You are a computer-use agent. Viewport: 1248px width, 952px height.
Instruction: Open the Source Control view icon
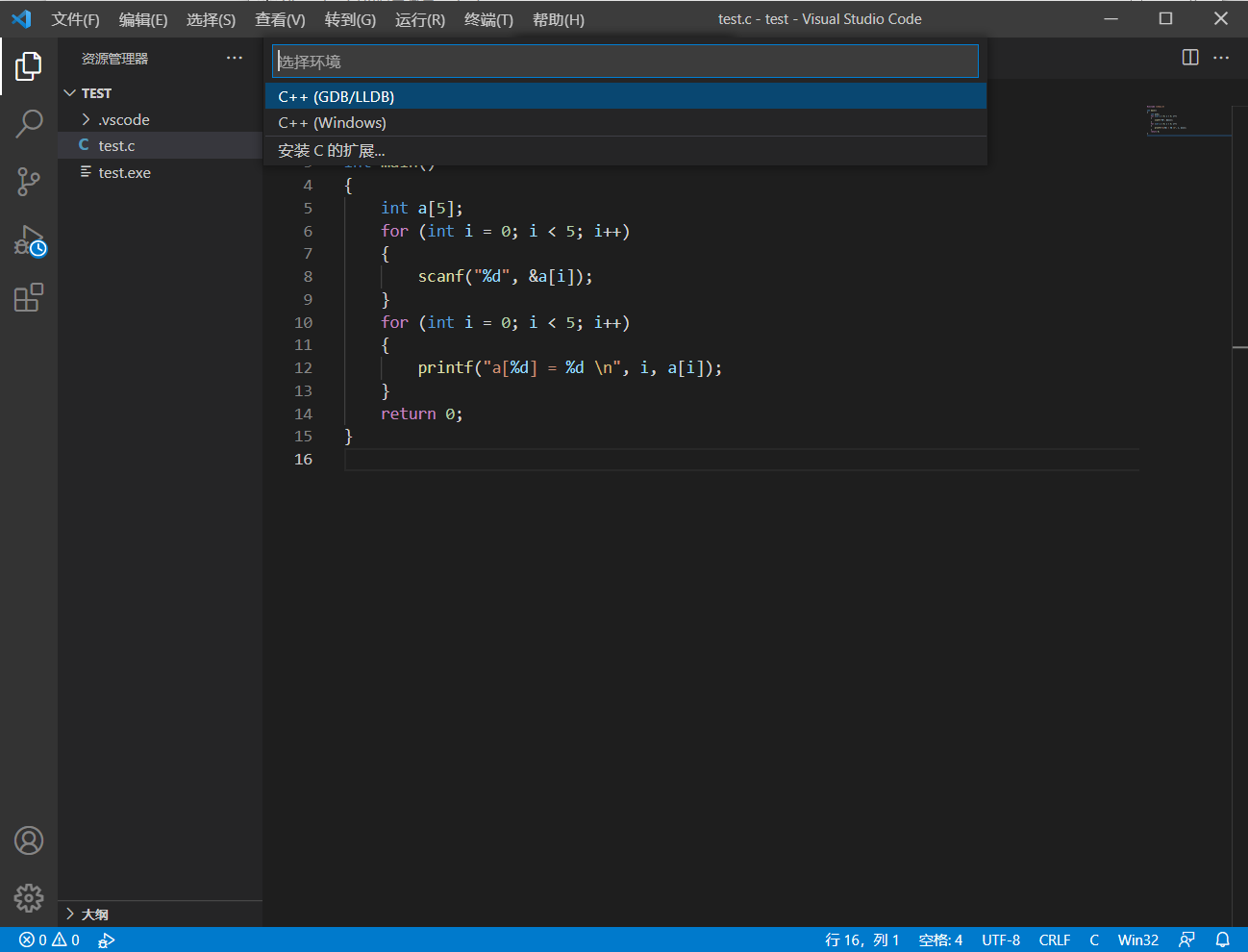pos(29,182)
